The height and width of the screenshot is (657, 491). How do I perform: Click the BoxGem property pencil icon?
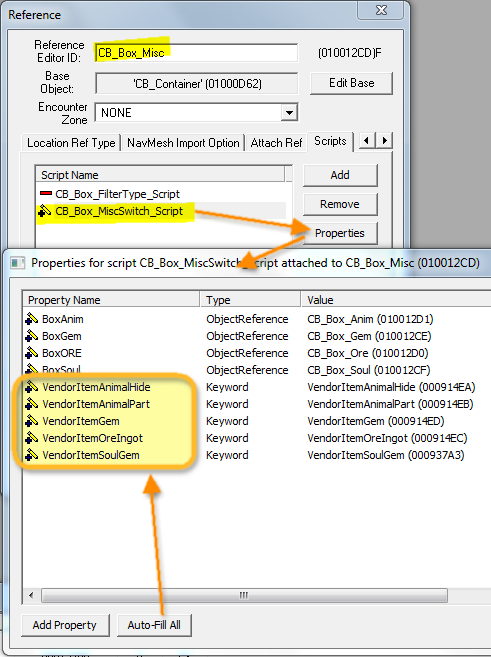pos(31,336)
